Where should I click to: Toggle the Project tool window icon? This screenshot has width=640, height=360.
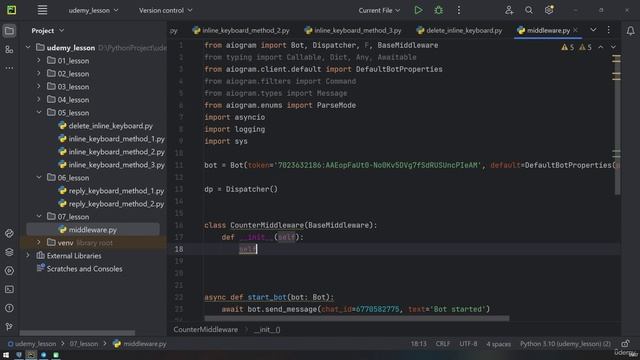click(9, 31)
